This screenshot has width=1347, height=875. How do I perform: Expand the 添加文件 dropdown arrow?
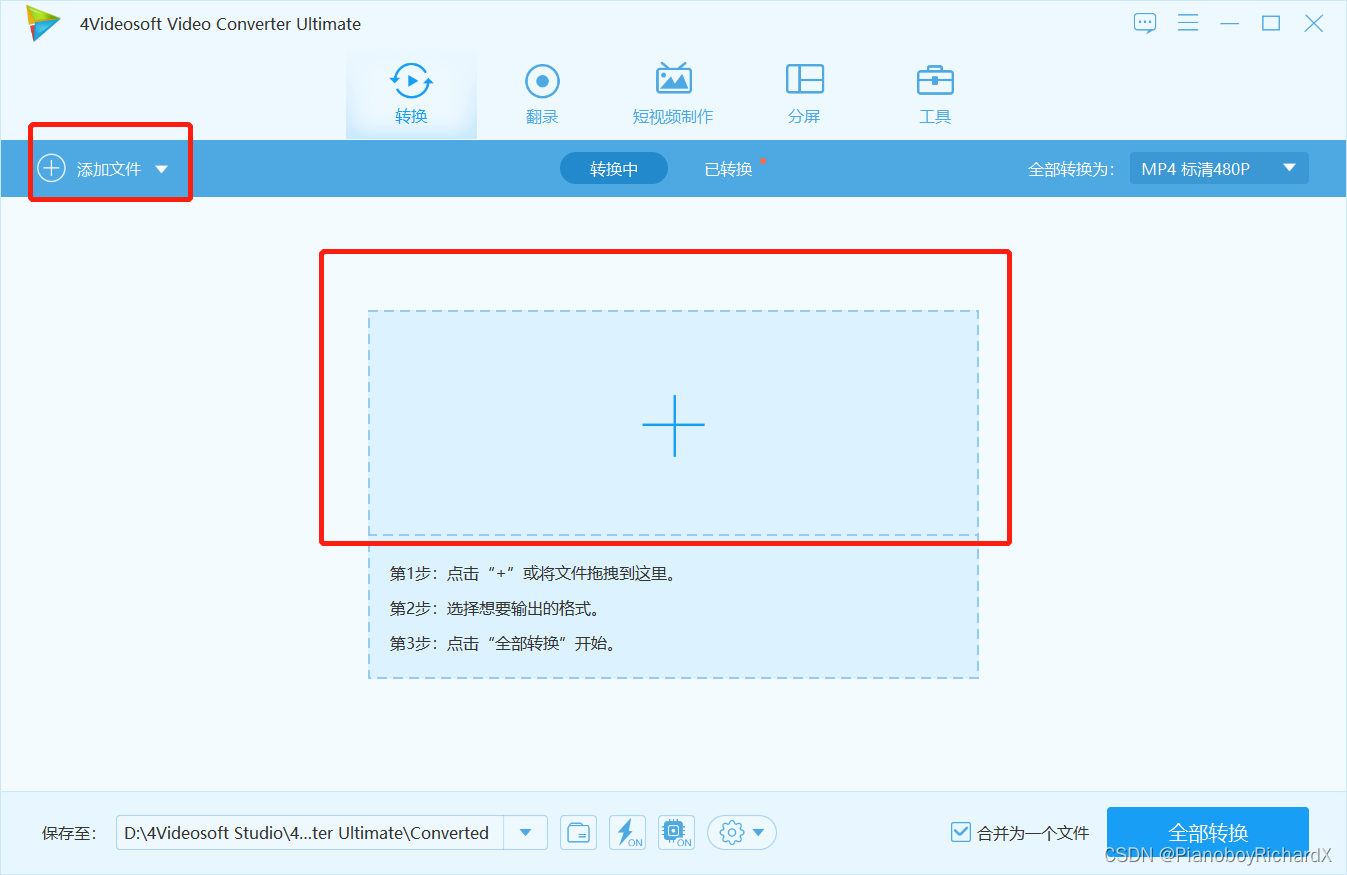pos(162,169)
